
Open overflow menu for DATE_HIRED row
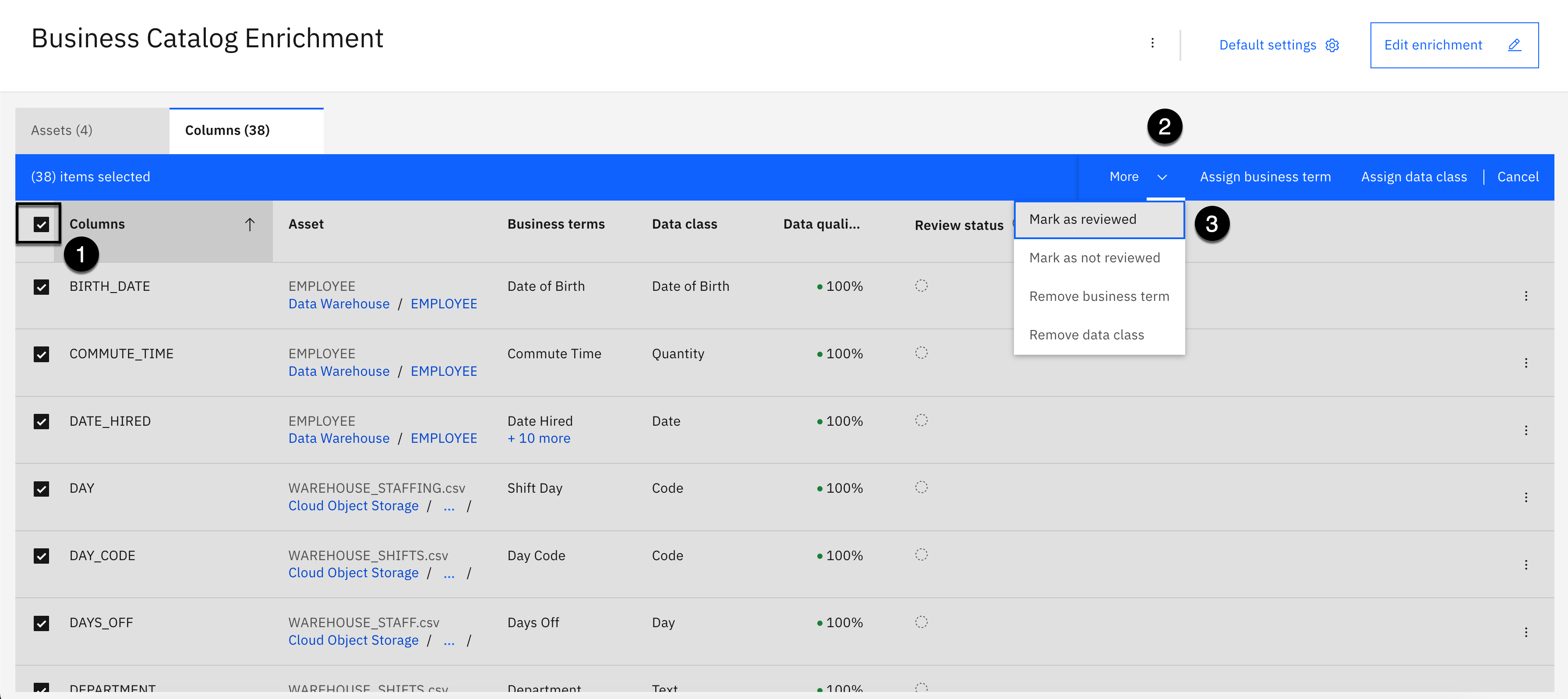1526,431
